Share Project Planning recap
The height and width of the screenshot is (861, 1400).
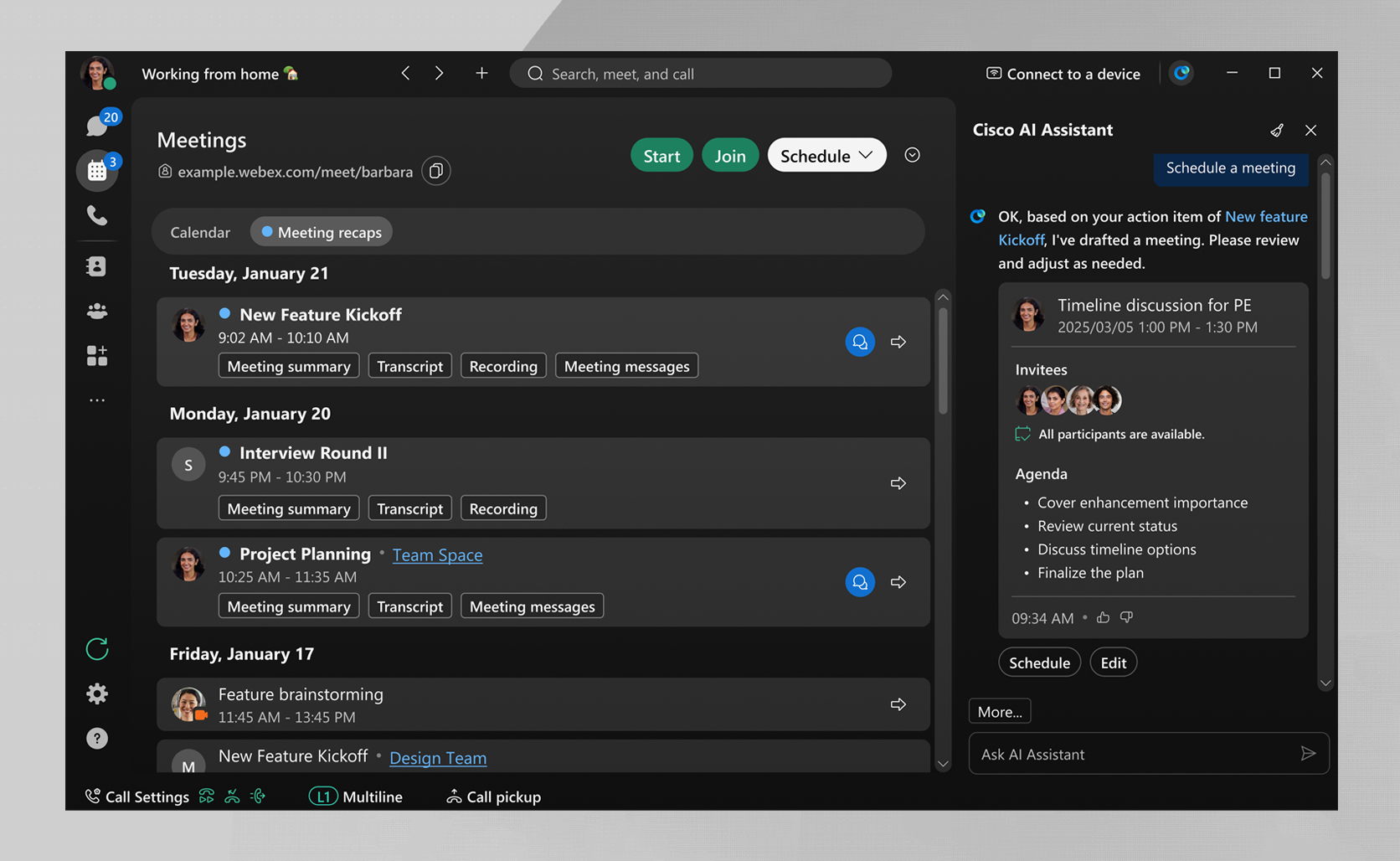coord(898,582)
